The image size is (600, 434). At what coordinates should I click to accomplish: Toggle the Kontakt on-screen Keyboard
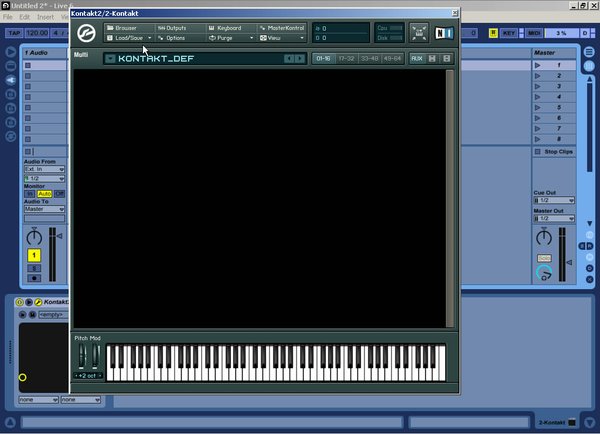coord(231,28)
